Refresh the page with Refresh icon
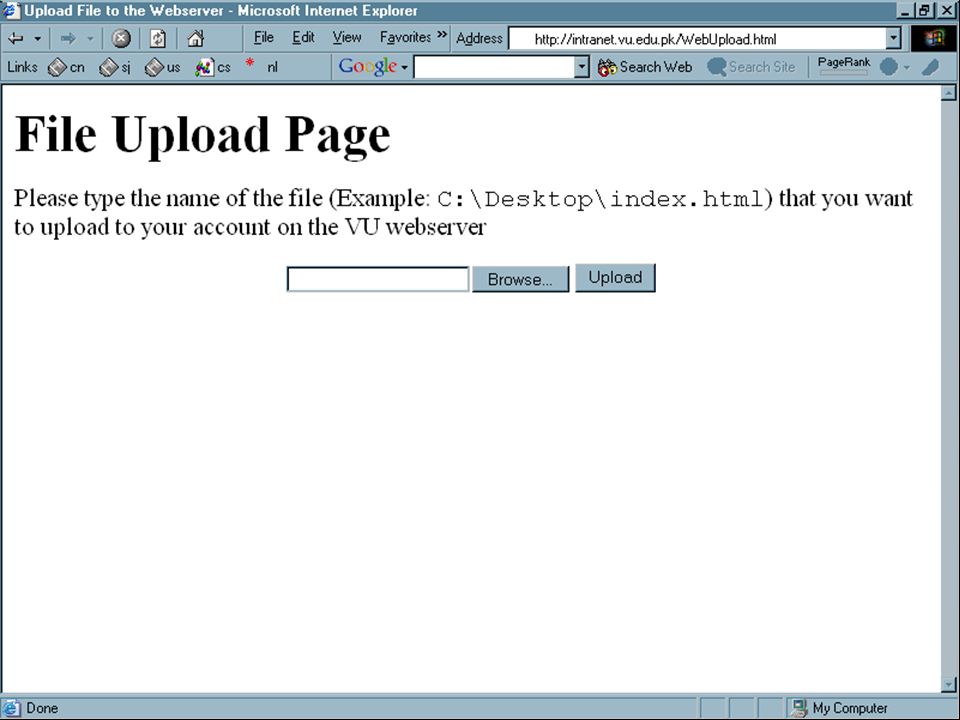 (x=158, y=39)
